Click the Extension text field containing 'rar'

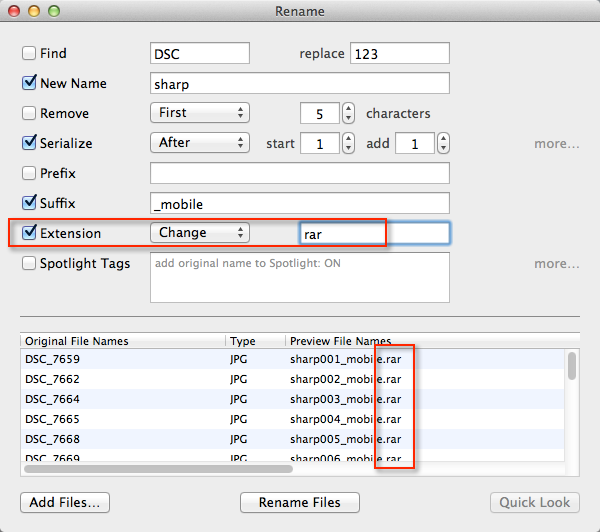[374, 233]
